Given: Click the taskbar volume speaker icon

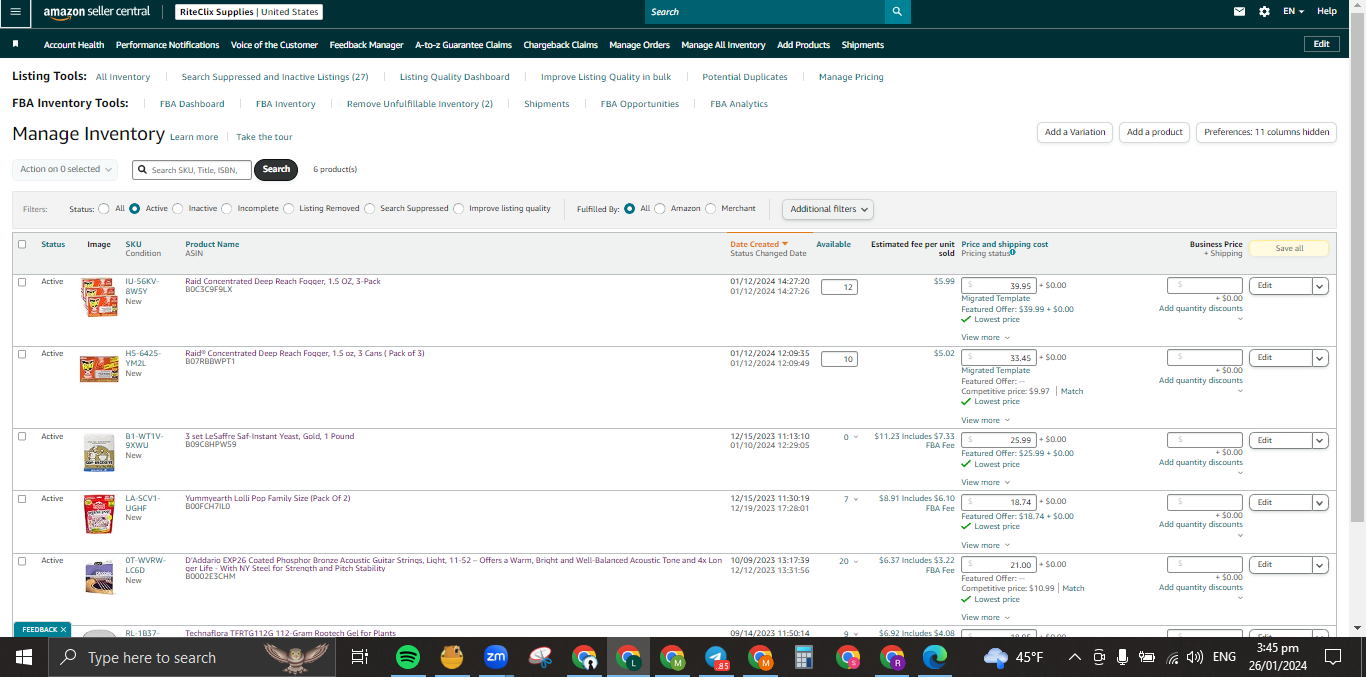Looking at the screenshot, I should pos(1194,657).
